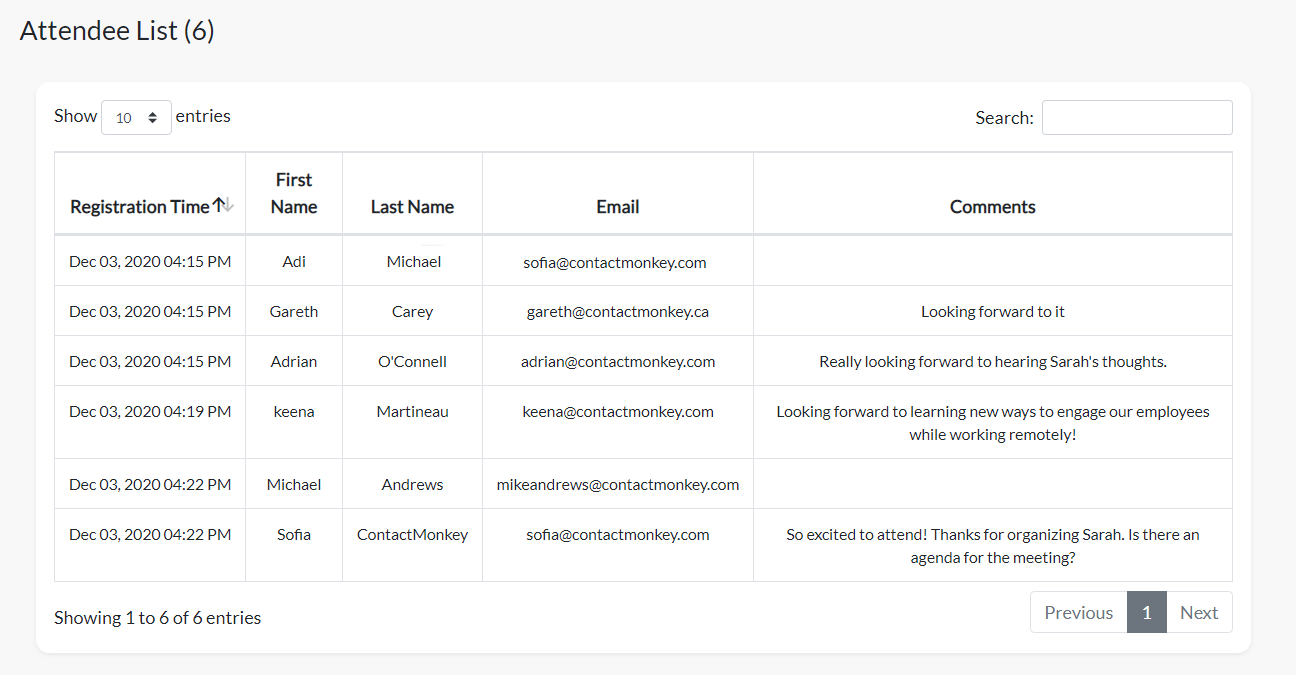
Task: Select first name cell Michael in Andrews row
Action: click(x=294, y=484)
